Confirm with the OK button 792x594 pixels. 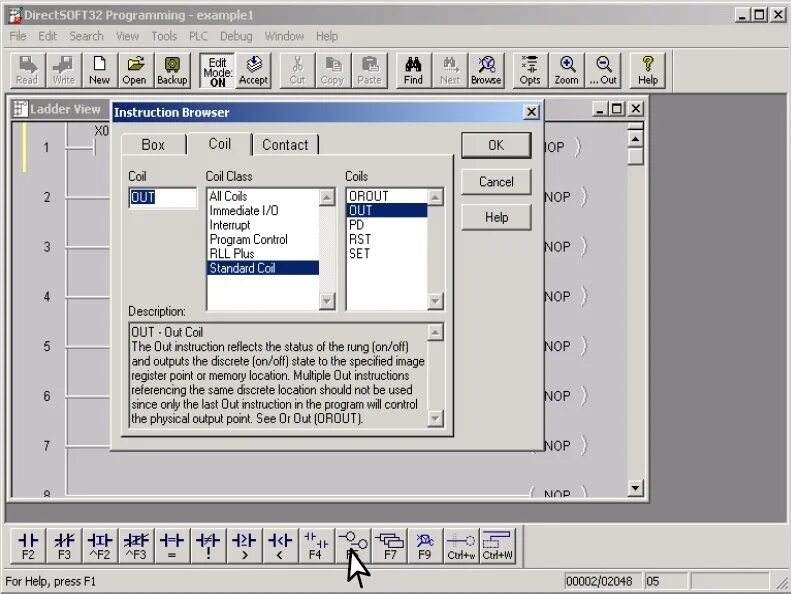coord(496,145)
